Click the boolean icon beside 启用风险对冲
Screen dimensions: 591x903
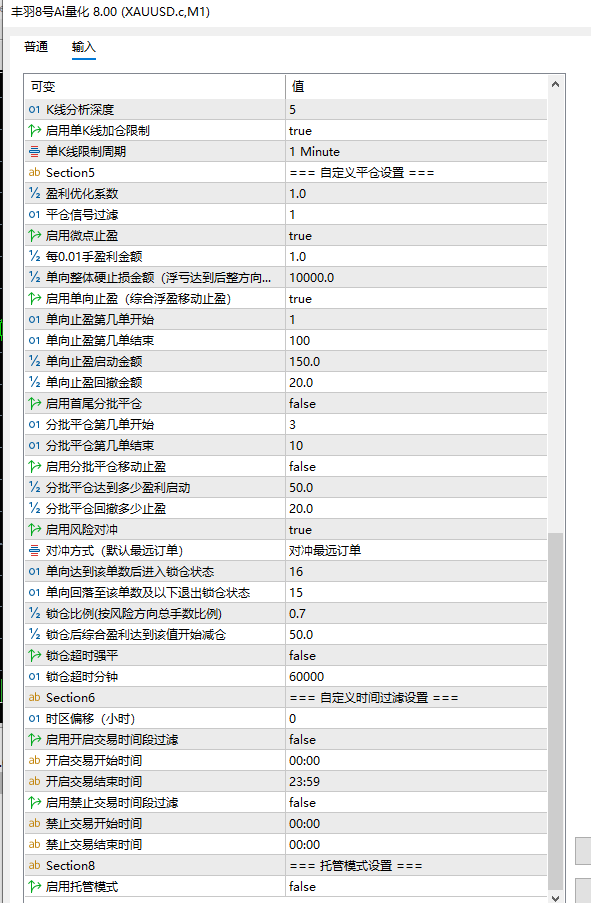(x=35, y=530)
